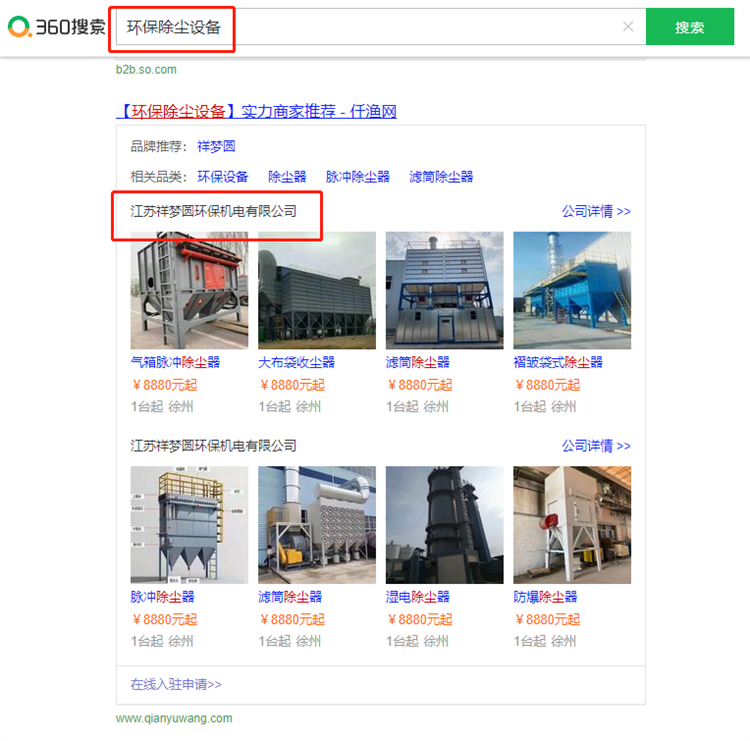Viewport: 750px width, 741px height.
Task: Open the 褶皱袋式除尘器 product thumbnail
Action: [x=572, y=290]
